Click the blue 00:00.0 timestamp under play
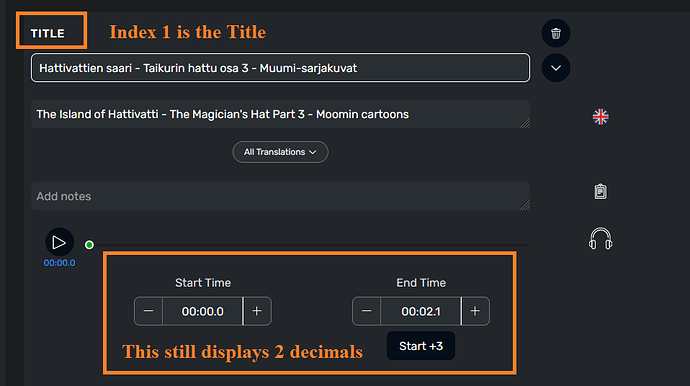Image resolution: width=690 pixels, height=386 pixels. click(59, 263)
